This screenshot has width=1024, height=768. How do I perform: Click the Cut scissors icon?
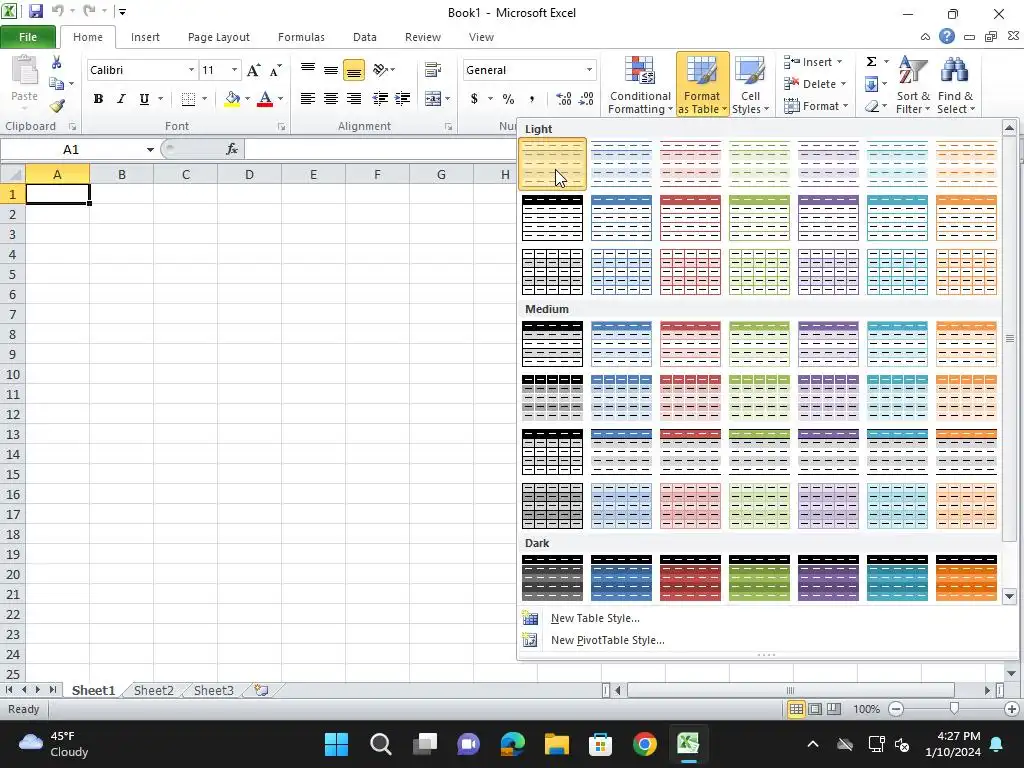pyautogui.click(x=56, y=63)
